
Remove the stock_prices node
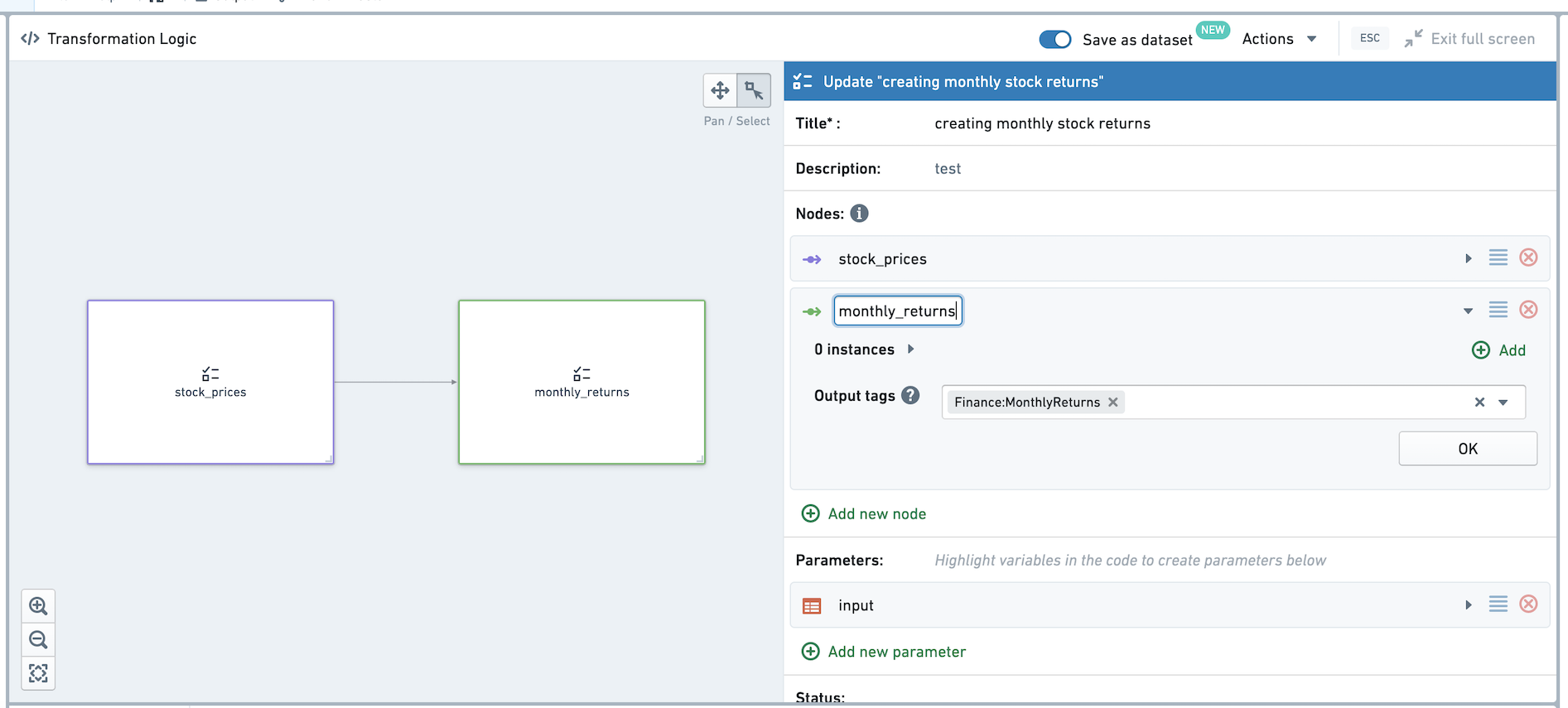(x=1528, y=258)
